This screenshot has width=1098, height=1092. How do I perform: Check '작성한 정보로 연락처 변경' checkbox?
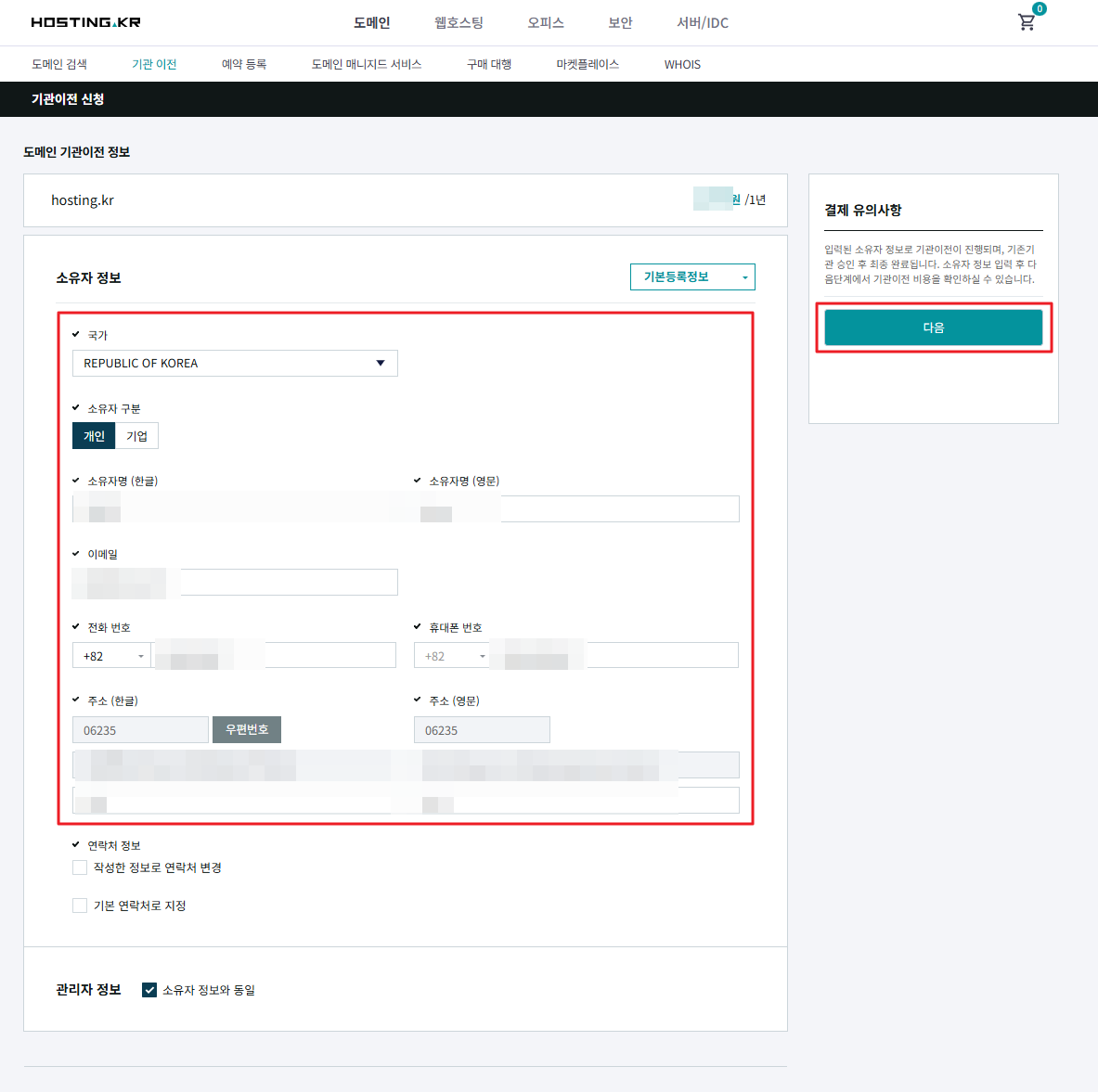point(80,867)
